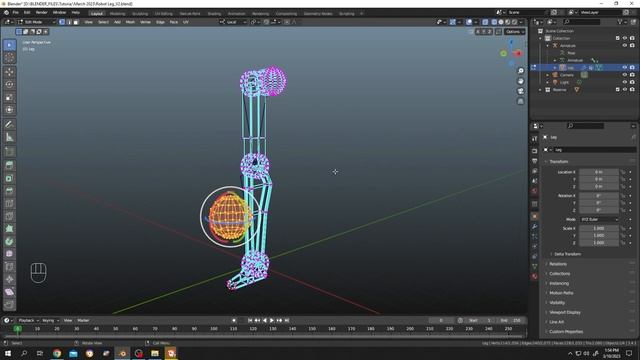Switch to wireframe viewport shading
The width and height of the screenshot is (640, 360).
[x=494, y=22]
